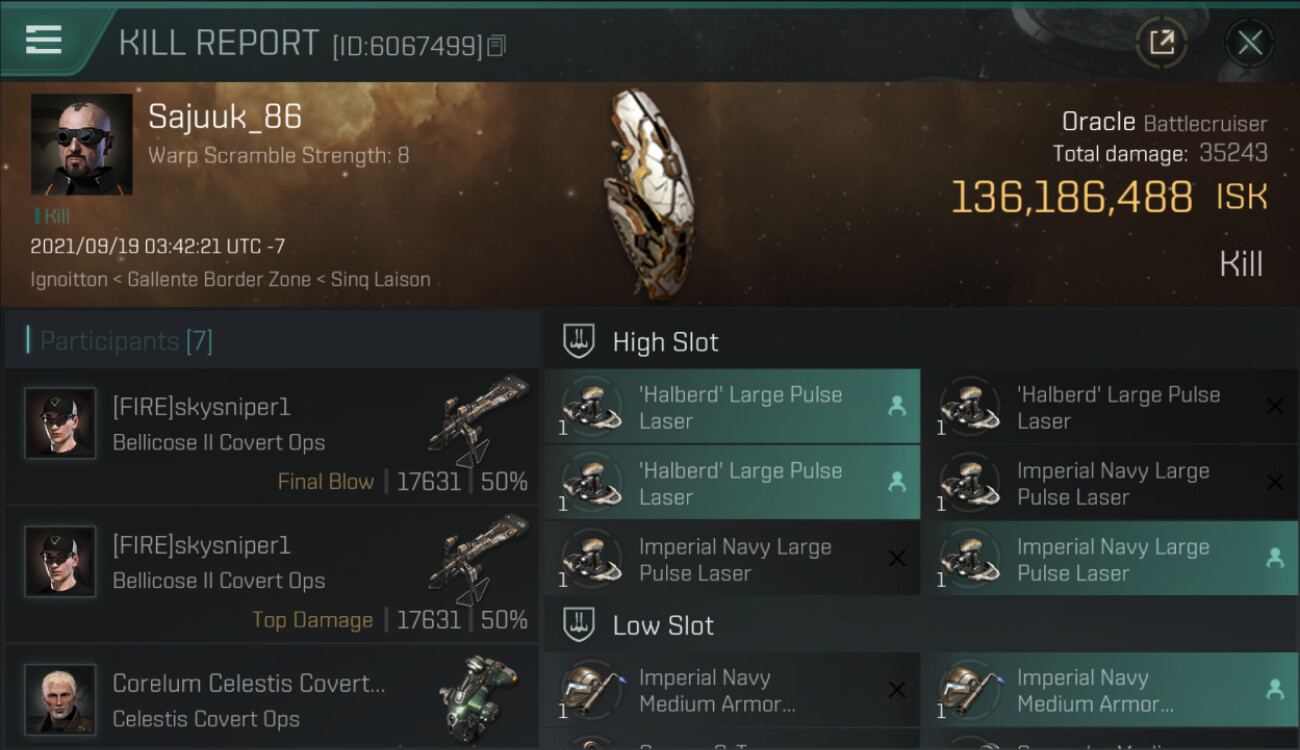Select the first highlighted 'Halberd' Large Pulse Laser

click(732, 407)
